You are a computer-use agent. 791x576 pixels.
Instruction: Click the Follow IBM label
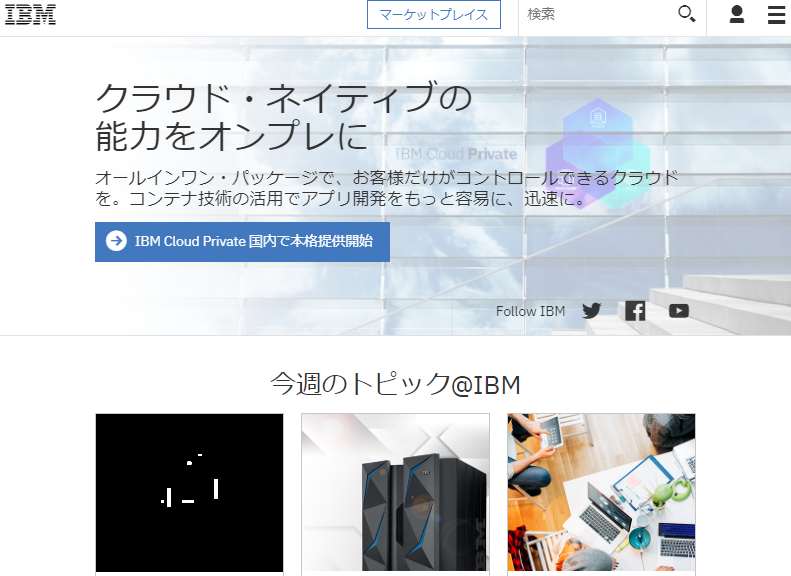(530, 311)
